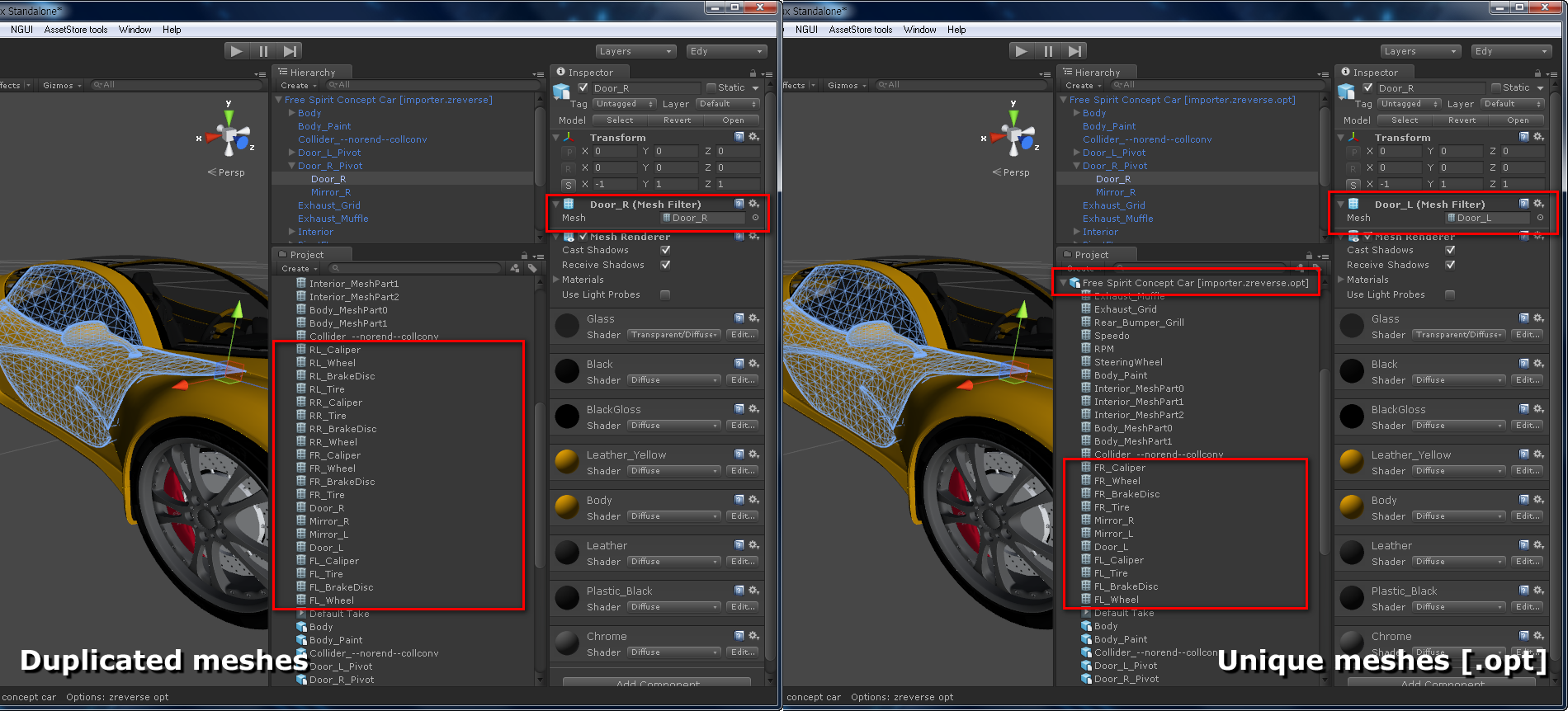Open Gizmos dropdown in left scene view
This screenshot has height=711, width=1568.
click(x=62, y=85)
